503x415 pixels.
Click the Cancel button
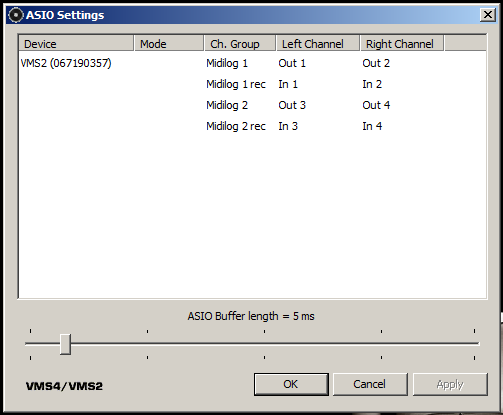click(370, 384)
